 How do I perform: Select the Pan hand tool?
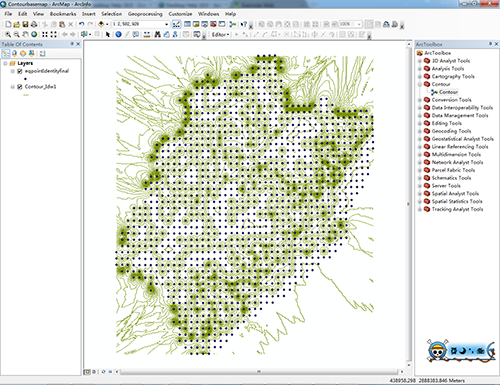click(25, 34)
